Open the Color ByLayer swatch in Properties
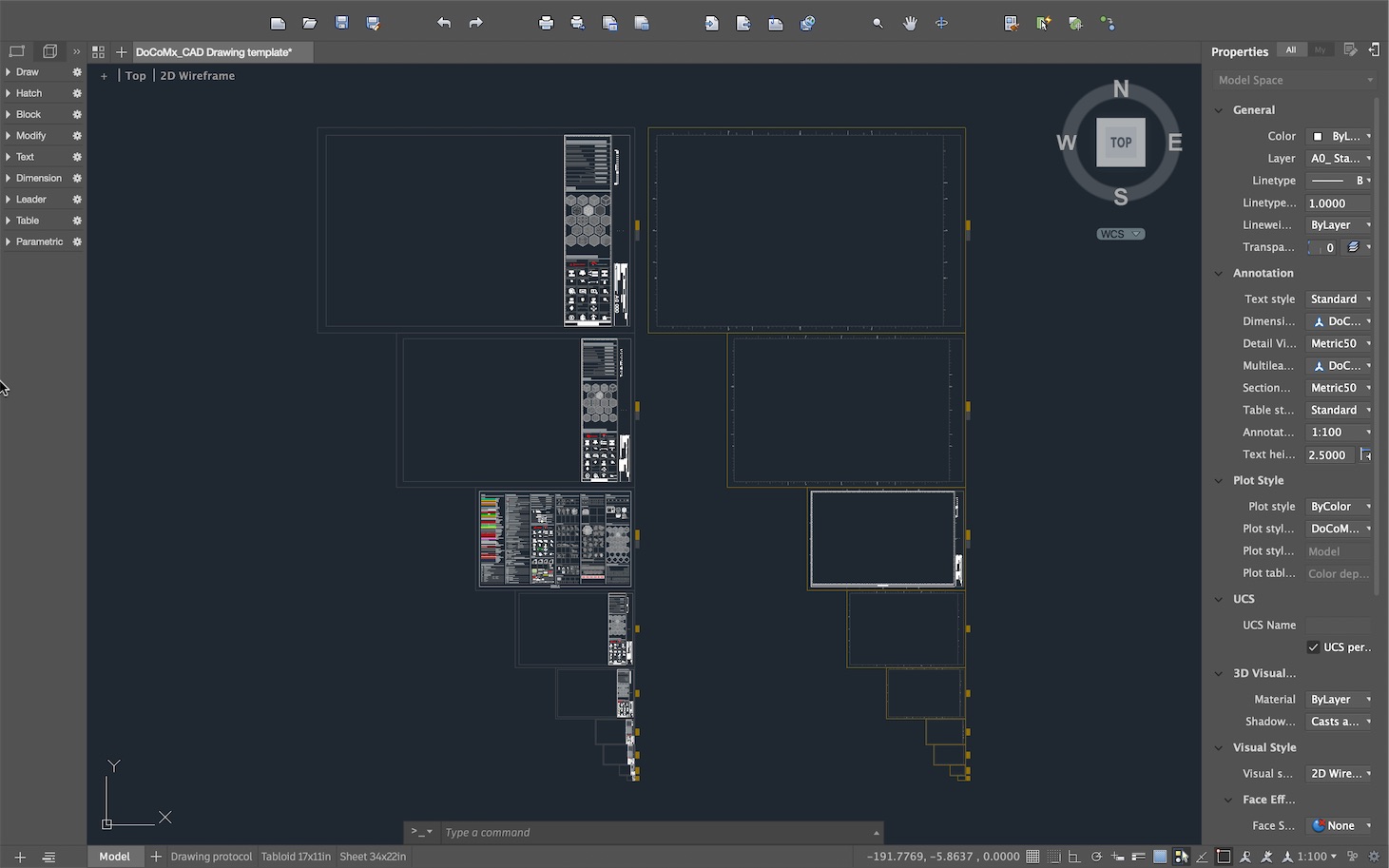Screen dimensions: 1389x868 pyautogui.click(x=1319, y=135)
